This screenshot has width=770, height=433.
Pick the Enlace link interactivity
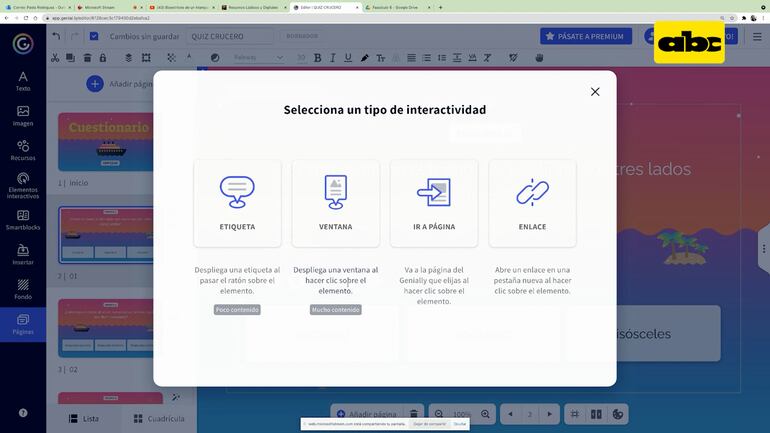(532, 203)
